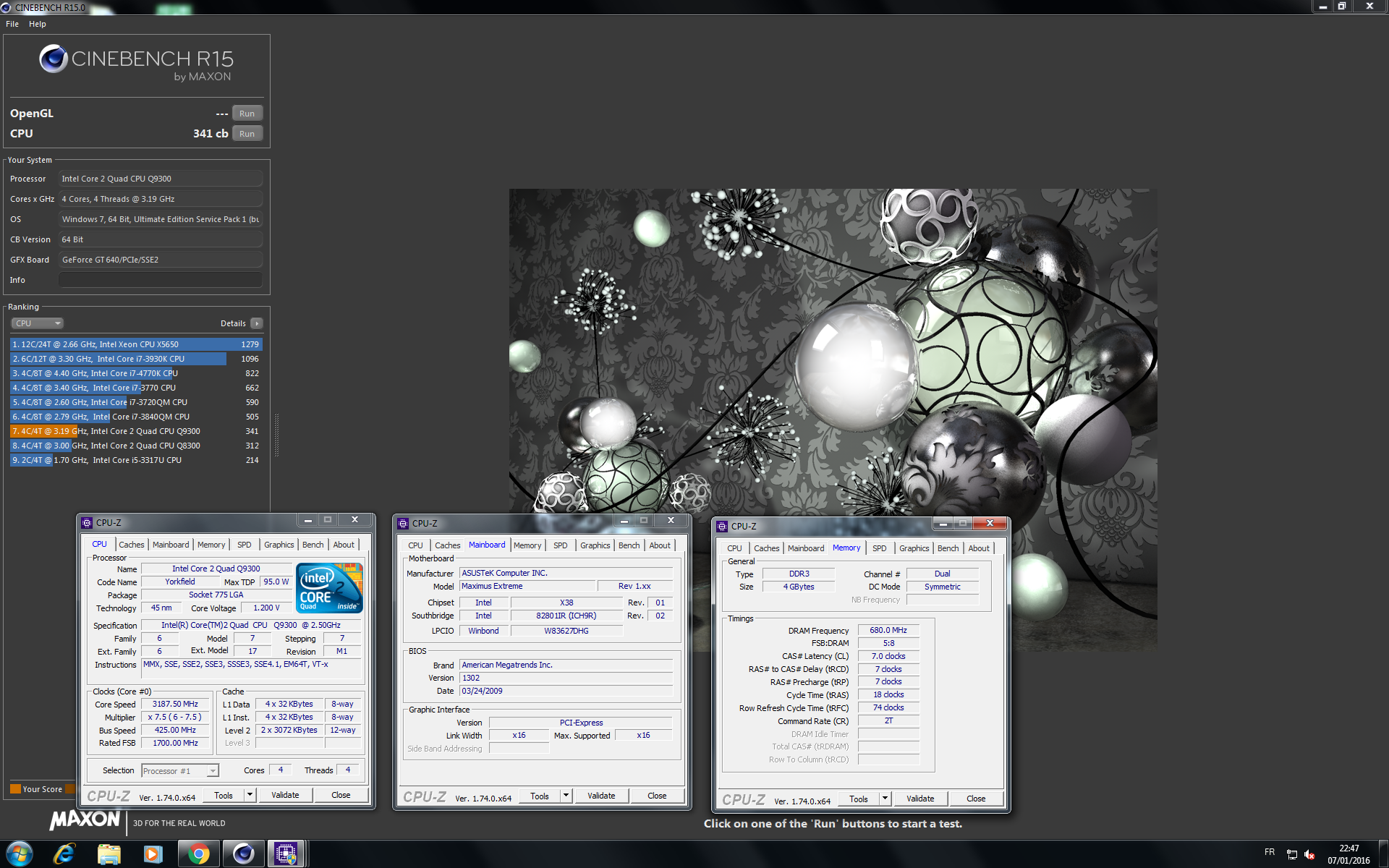Click the CPU-Z icon in left window title
Image resolution: width=1389 pixels, height=868 pixels.
pos(87,522)
